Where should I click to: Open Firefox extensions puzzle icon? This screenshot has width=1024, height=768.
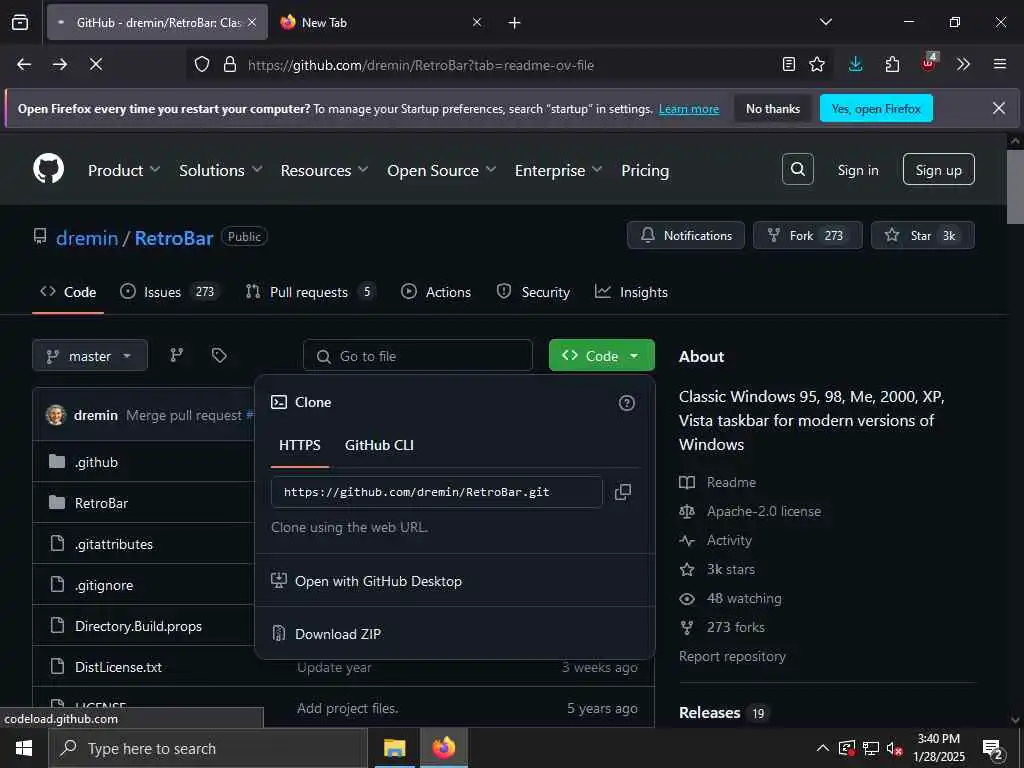pos(891,64)
